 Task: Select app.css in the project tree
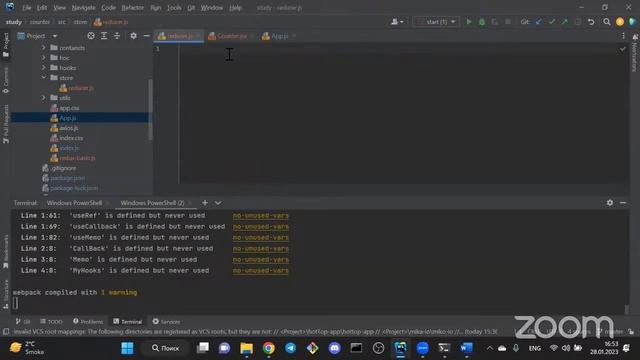69,108
